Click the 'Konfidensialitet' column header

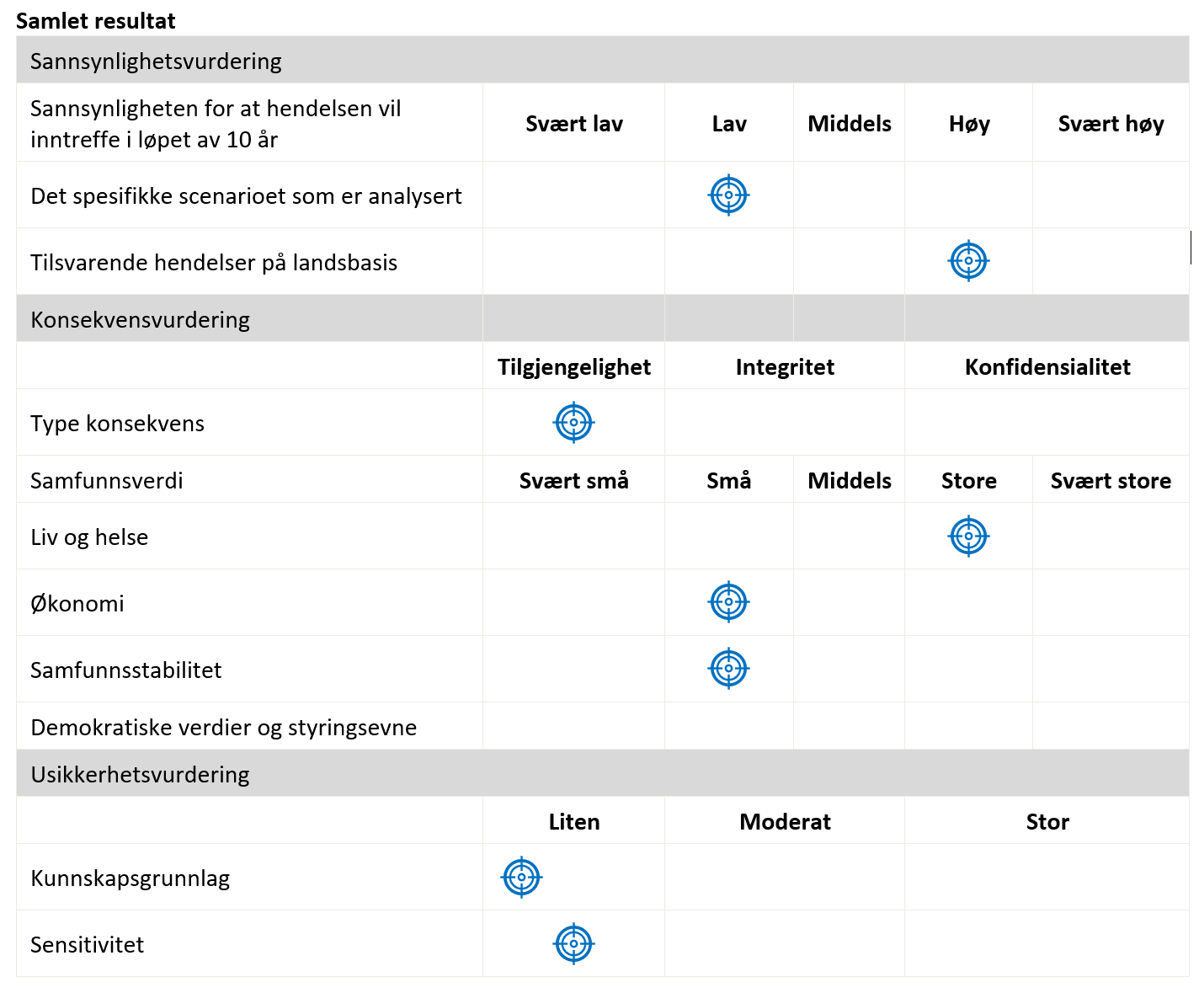pos(1047,366)
